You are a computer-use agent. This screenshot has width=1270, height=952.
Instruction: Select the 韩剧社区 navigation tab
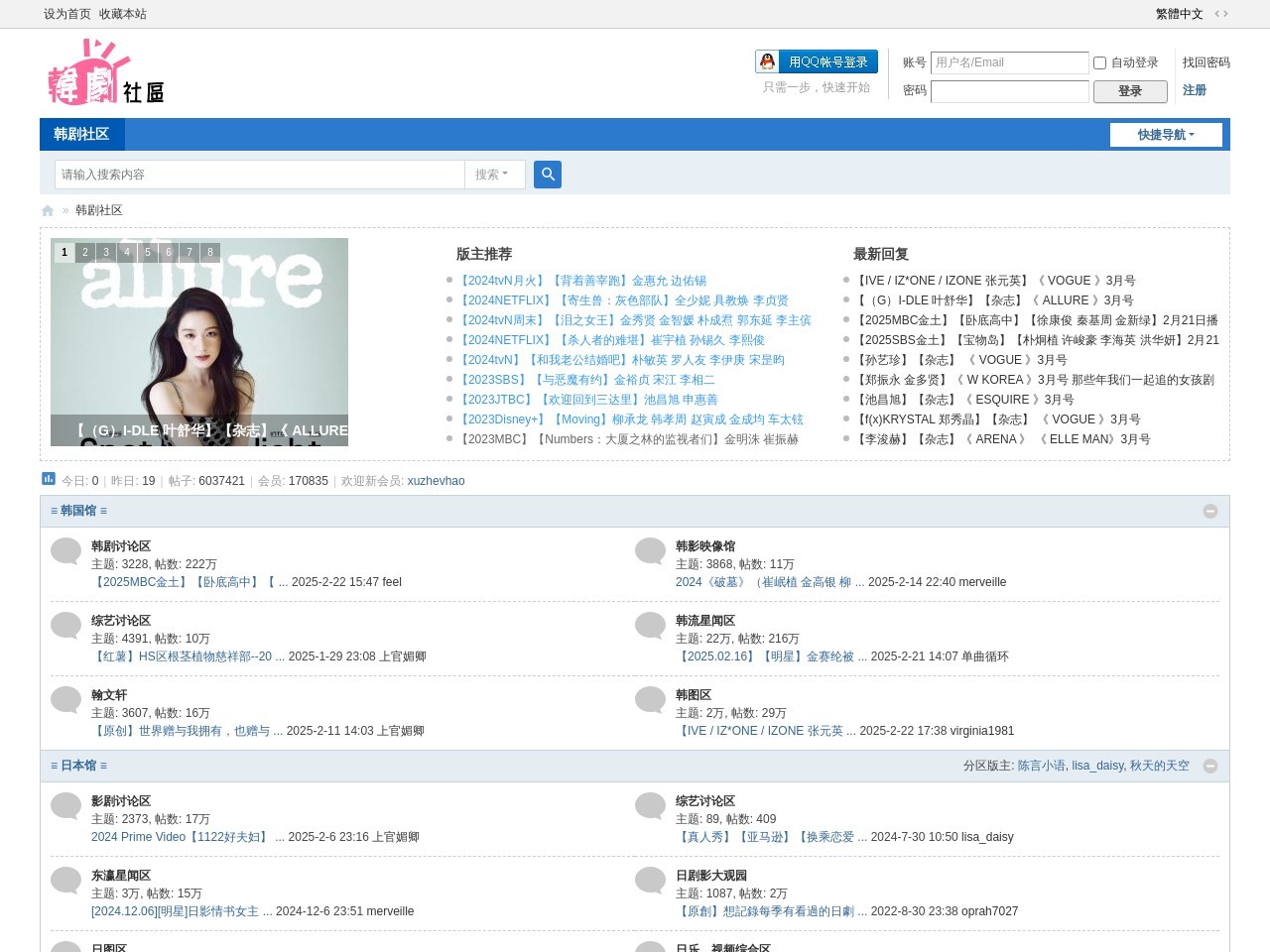(81, 135)
